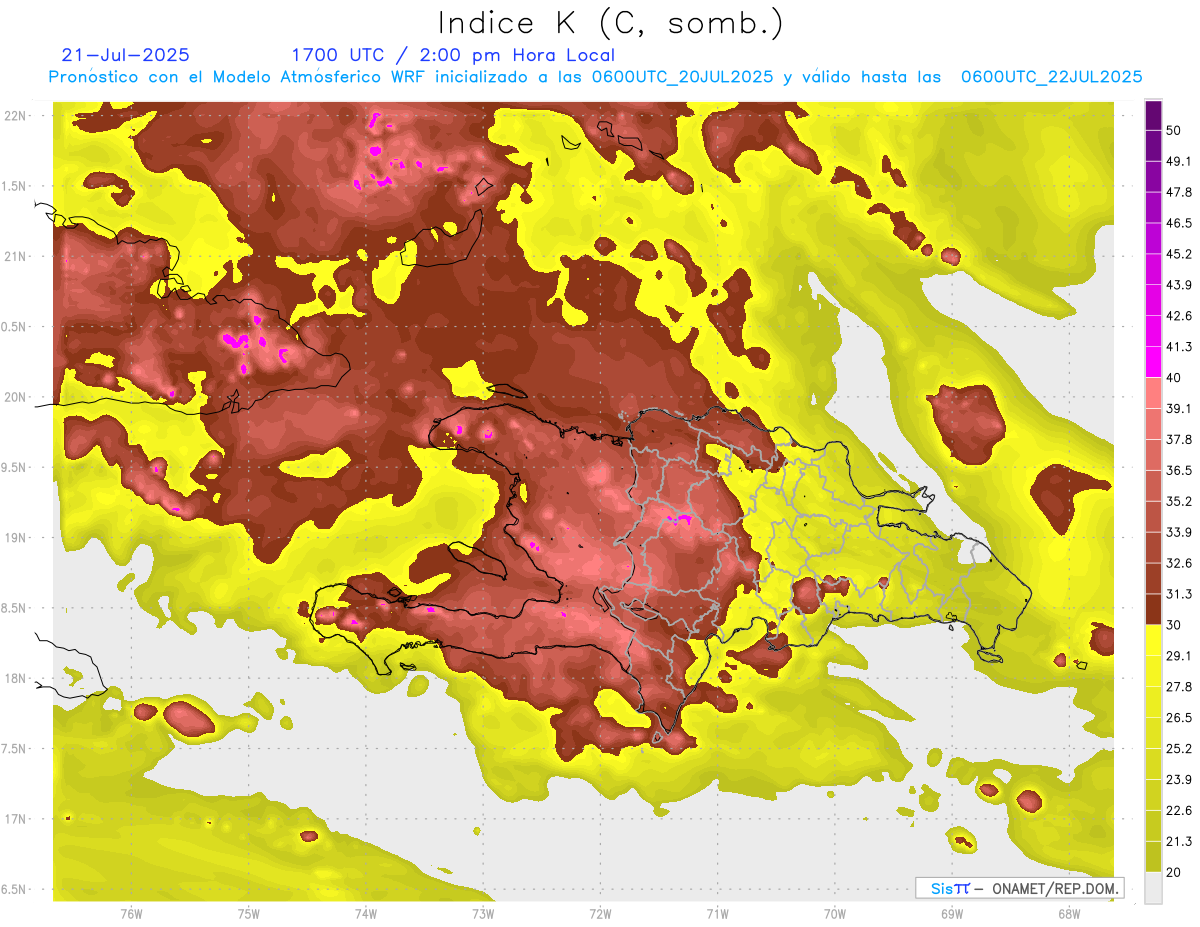Image resolution: width=1200 pixels, height=927 pixels.
Task: Click the '1700 UTC / 2:00 pm Hora Local' text
Action: click(x=452, y=55)
